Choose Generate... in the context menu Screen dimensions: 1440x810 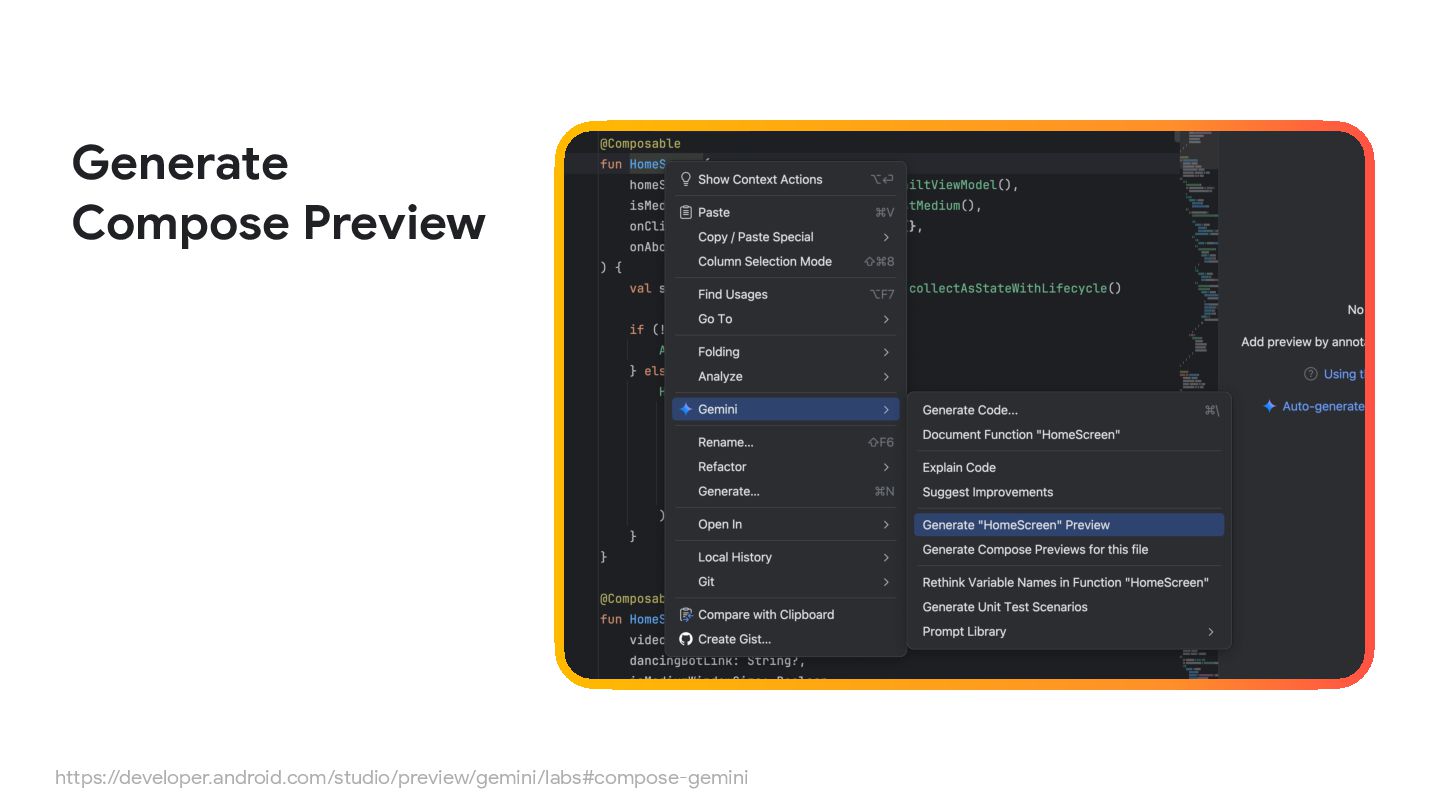786,491
